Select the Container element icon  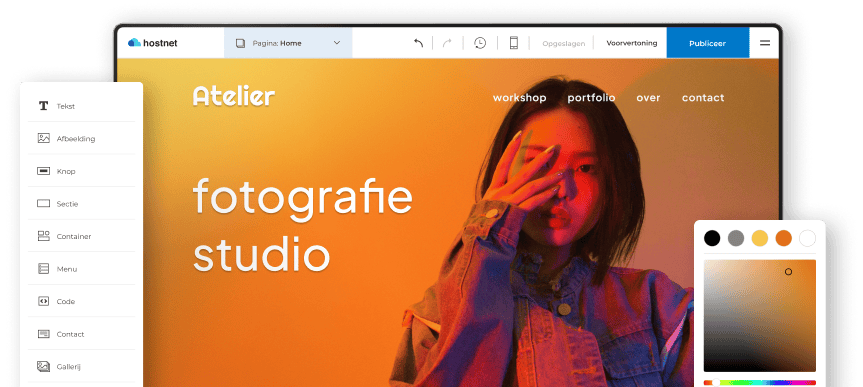point(43,236)
